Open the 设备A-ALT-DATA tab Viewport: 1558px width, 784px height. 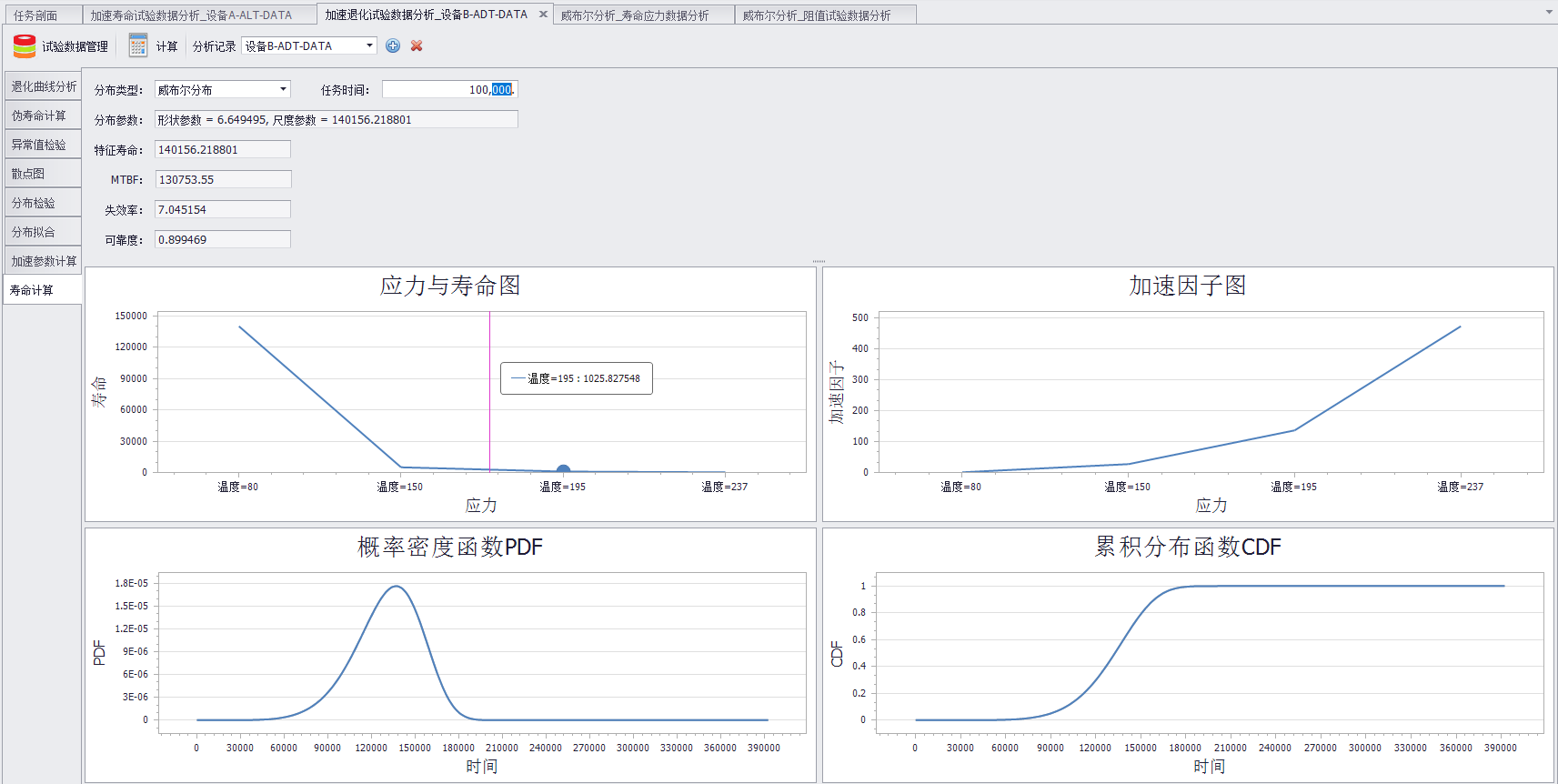click(191, 15)
